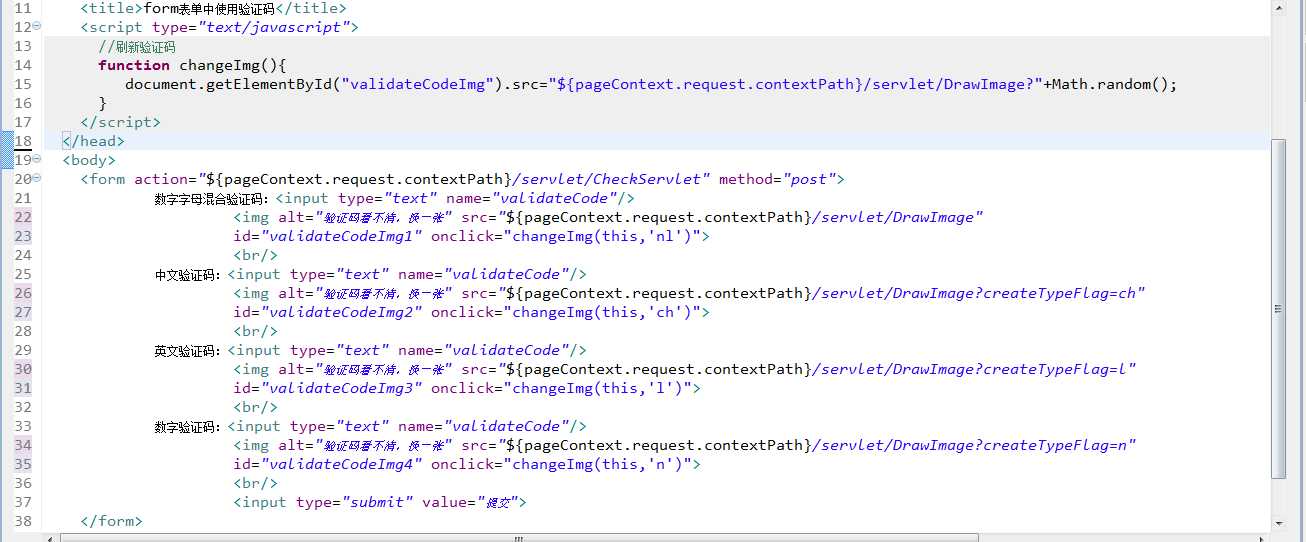The height and width of the screenshot is (542, 1306).
Task: Click the opening '<body>' tag
Action: point(89,160)
